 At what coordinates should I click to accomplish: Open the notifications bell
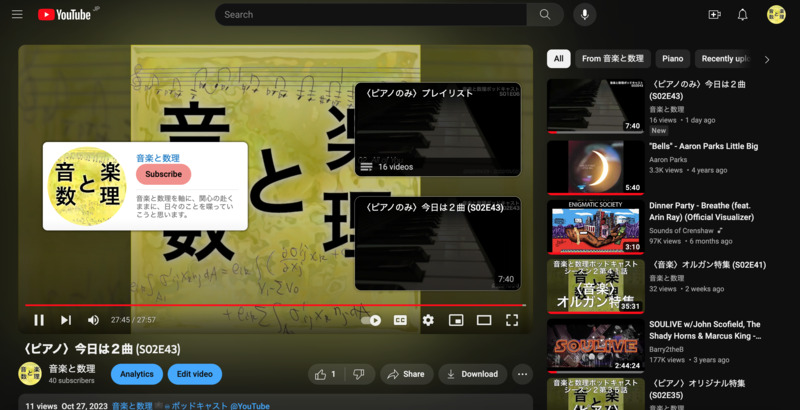(x=742, y=15)
